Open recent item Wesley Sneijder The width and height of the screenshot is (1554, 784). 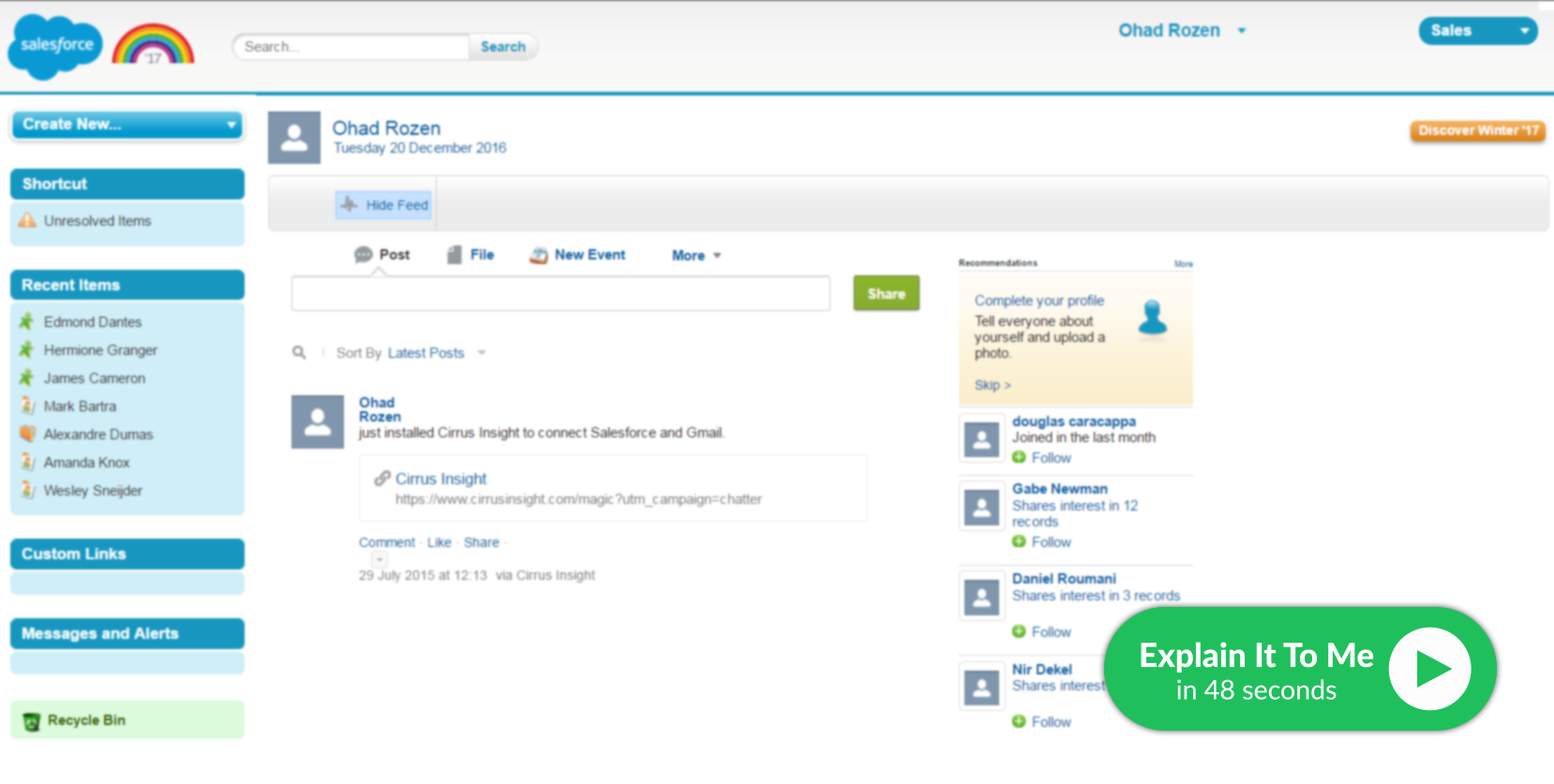(93, 491)
